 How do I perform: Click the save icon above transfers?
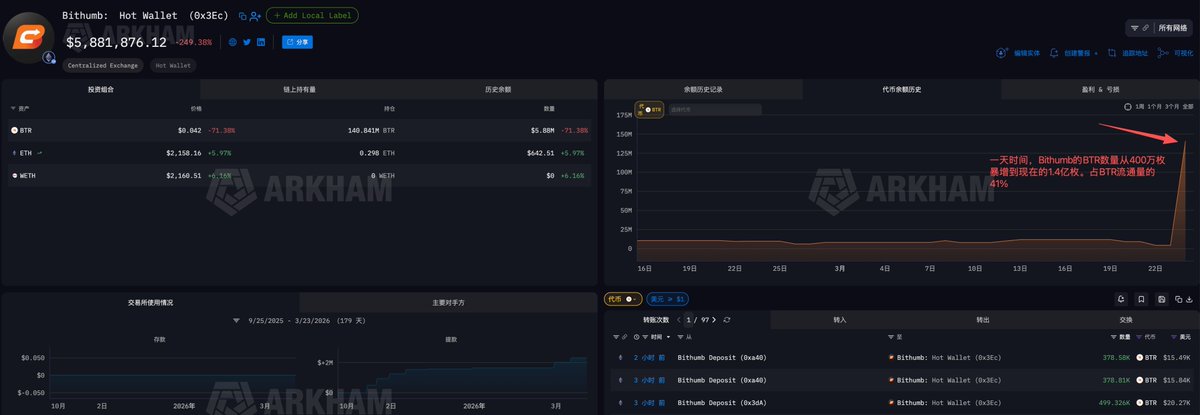tap(1160, 298)
